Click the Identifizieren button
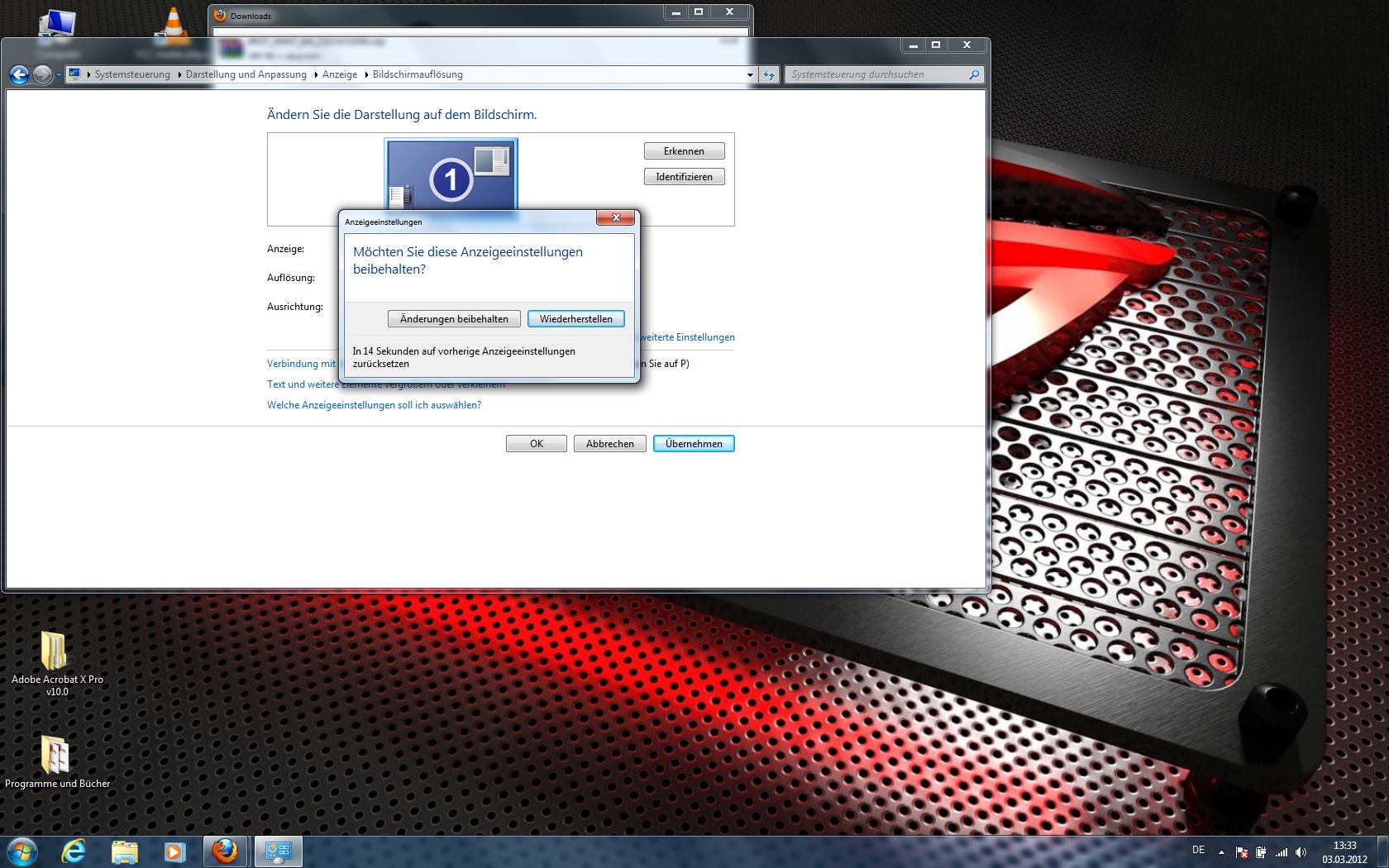 (x=684, y=177)
